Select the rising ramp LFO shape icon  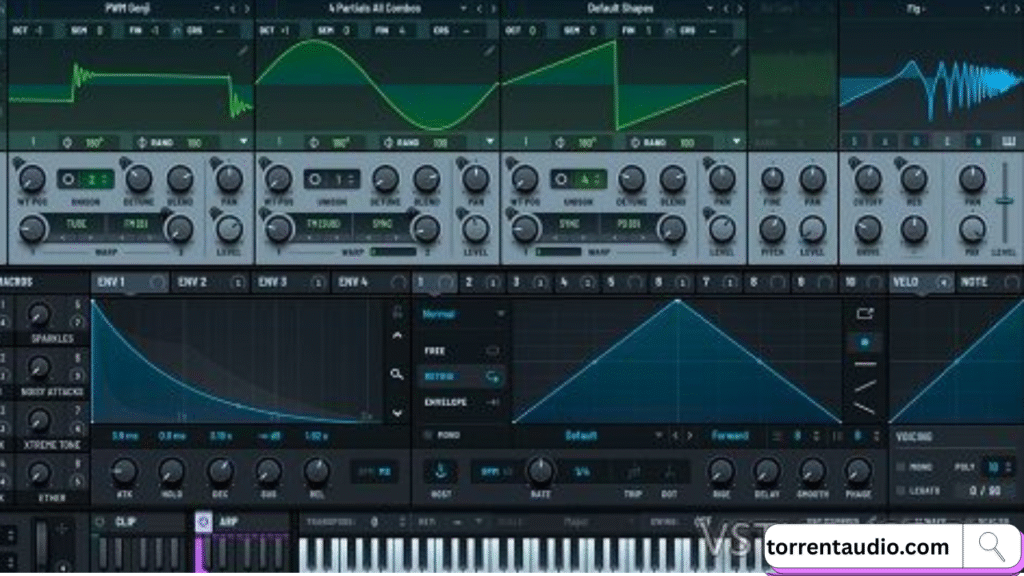click(x=865, y=386)
